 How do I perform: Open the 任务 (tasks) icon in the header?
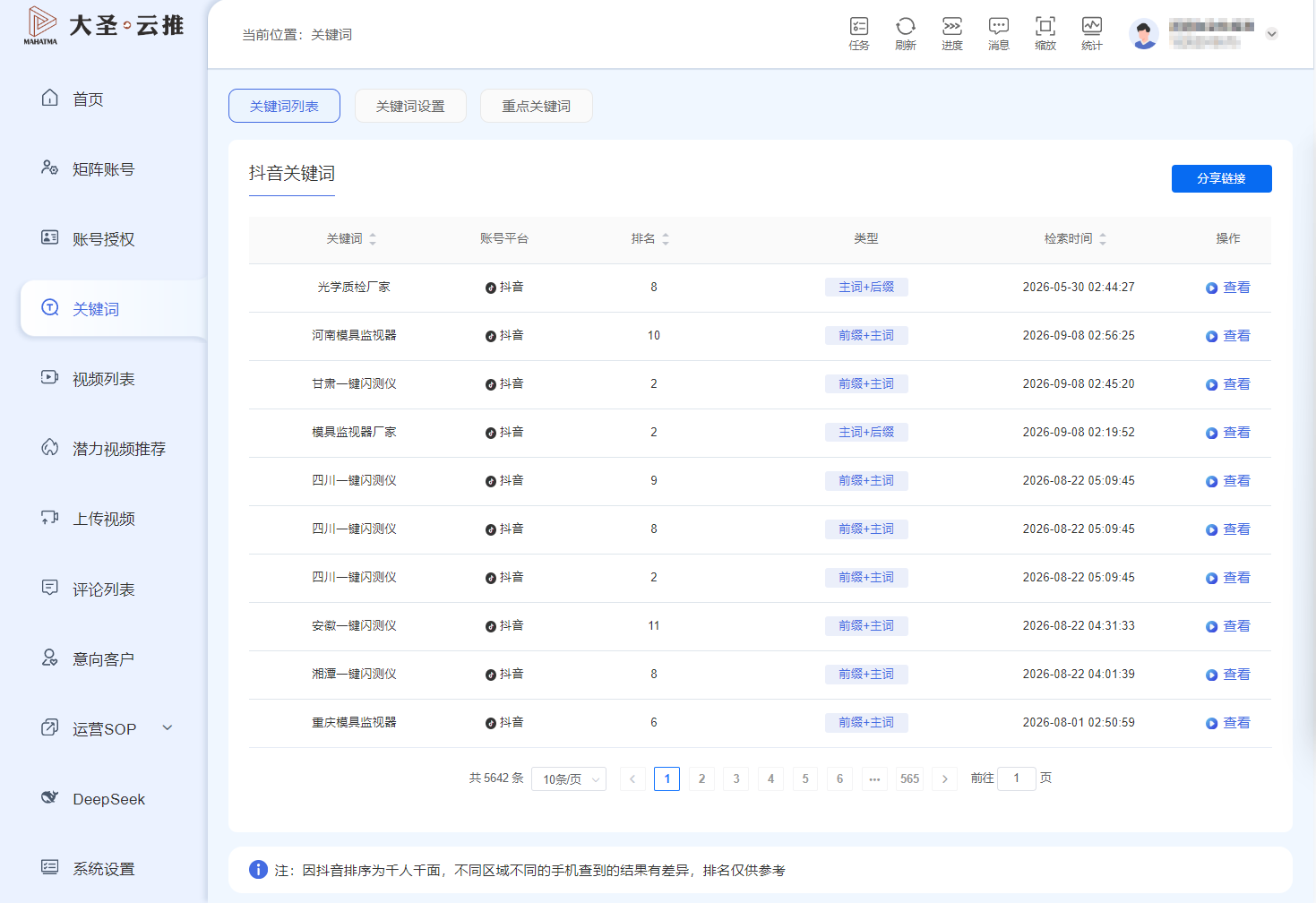859,33
